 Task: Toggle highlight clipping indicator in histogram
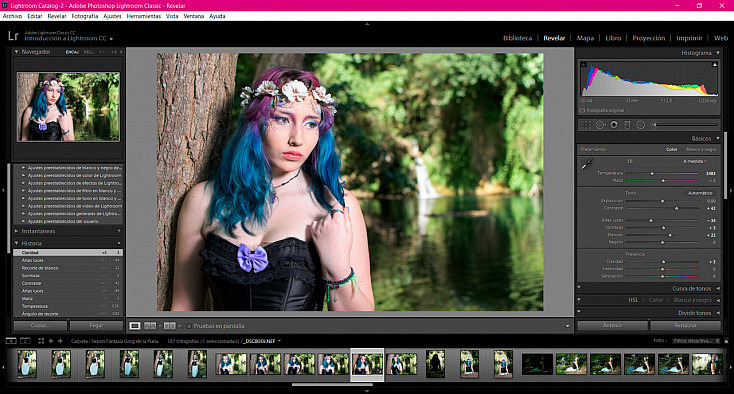point(714,65)
